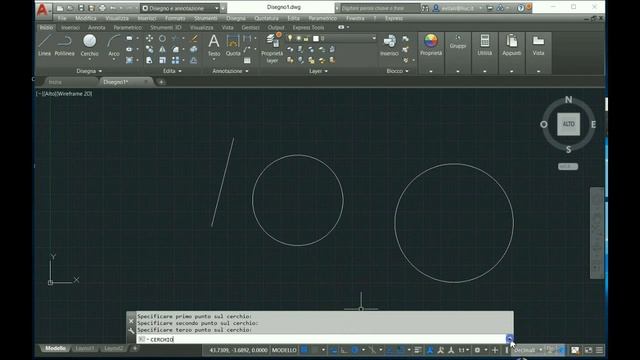640x360 pixels.
Task: Open the Quotatura menu
Action: (x=266, y=18)
